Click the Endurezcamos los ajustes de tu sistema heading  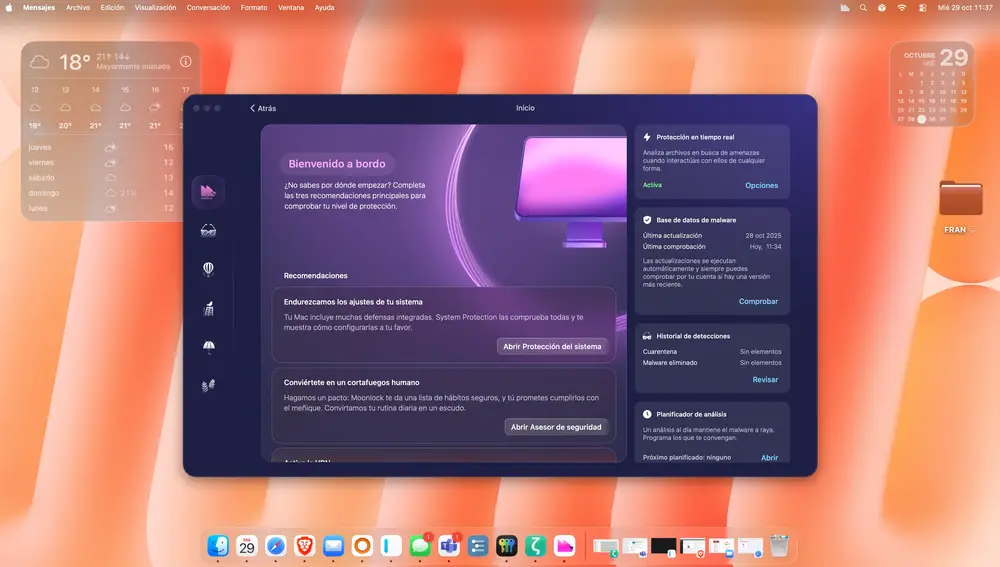[x=353, y=302]
